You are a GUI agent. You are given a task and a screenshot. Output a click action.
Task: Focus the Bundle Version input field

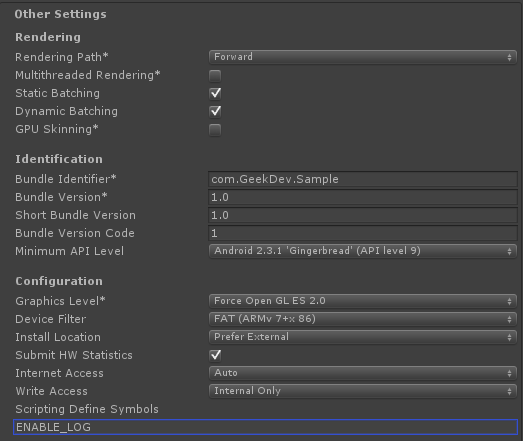point(363,197)
